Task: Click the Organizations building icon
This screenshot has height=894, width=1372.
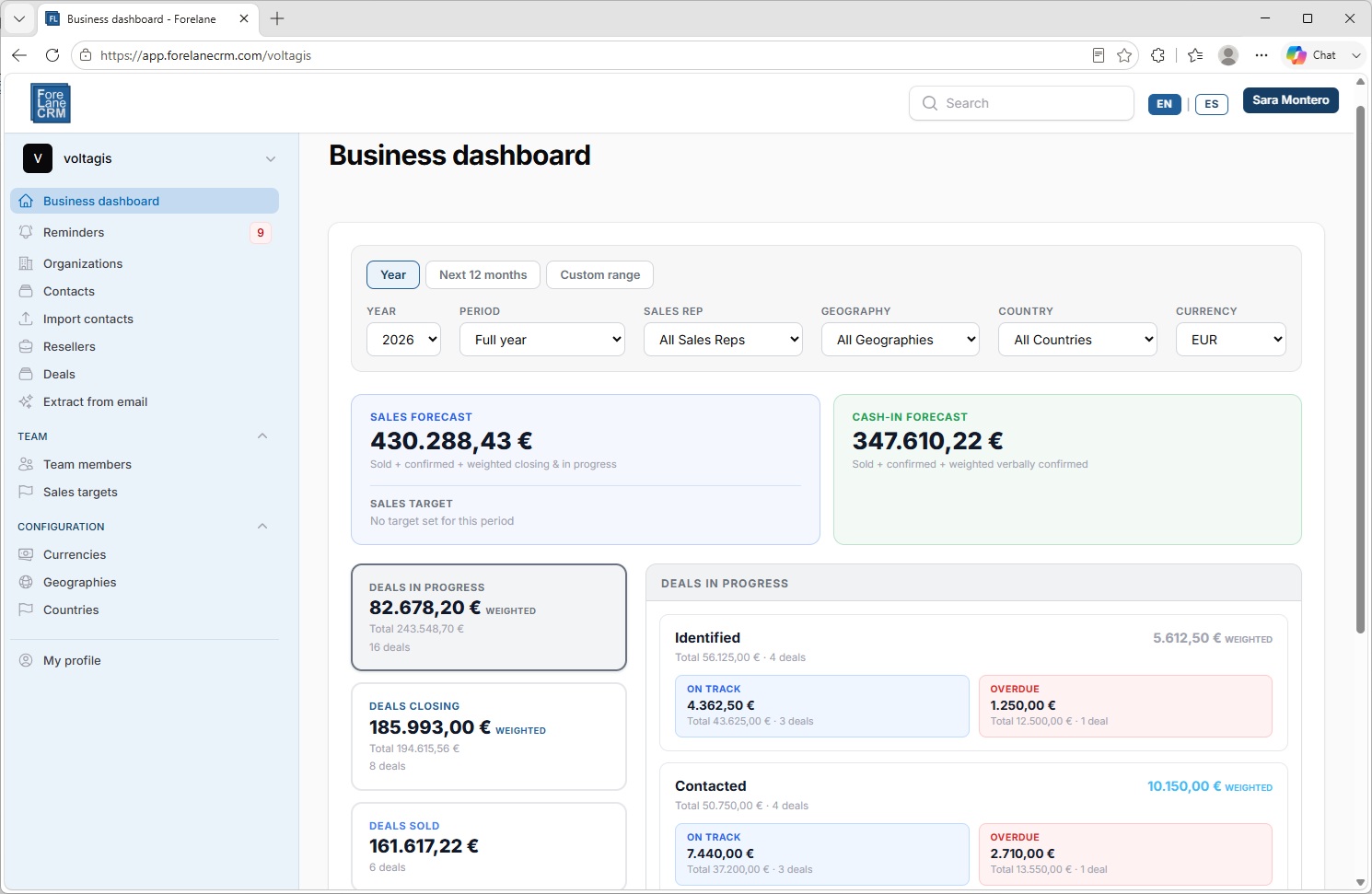Action: 26,263
